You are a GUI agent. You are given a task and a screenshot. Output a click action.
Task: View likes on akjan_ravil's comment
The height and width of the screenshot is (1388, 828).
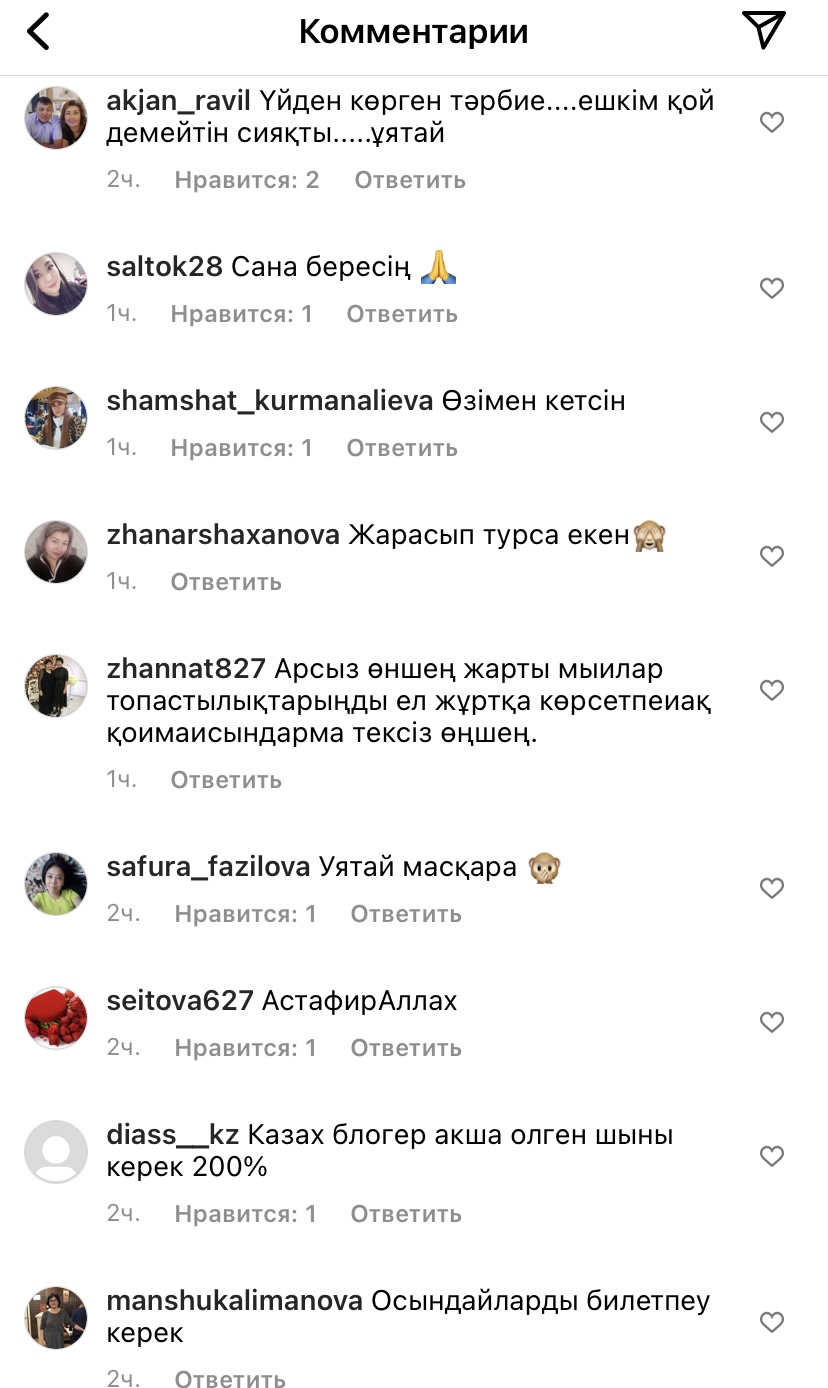(x=247, y=180)
